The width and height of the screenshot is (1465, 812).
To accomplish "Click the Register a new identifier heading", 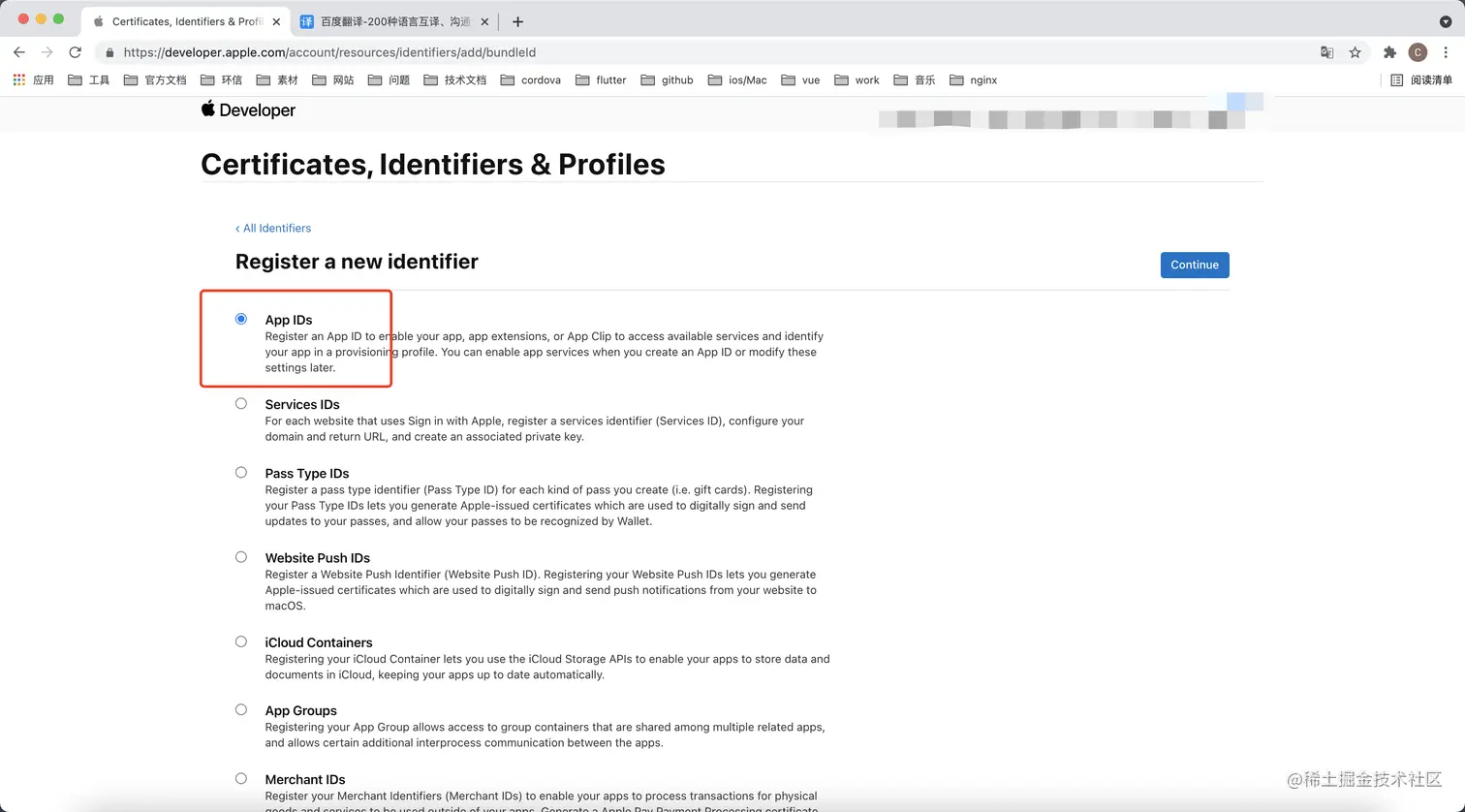I will click(x=357, y=262).
